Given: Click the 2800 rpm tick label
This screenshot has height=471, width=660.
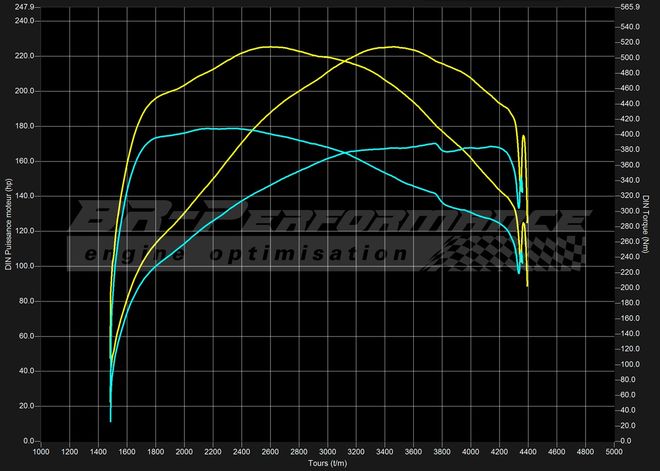Looking at the screenshot, I should [x=298, y=452].
